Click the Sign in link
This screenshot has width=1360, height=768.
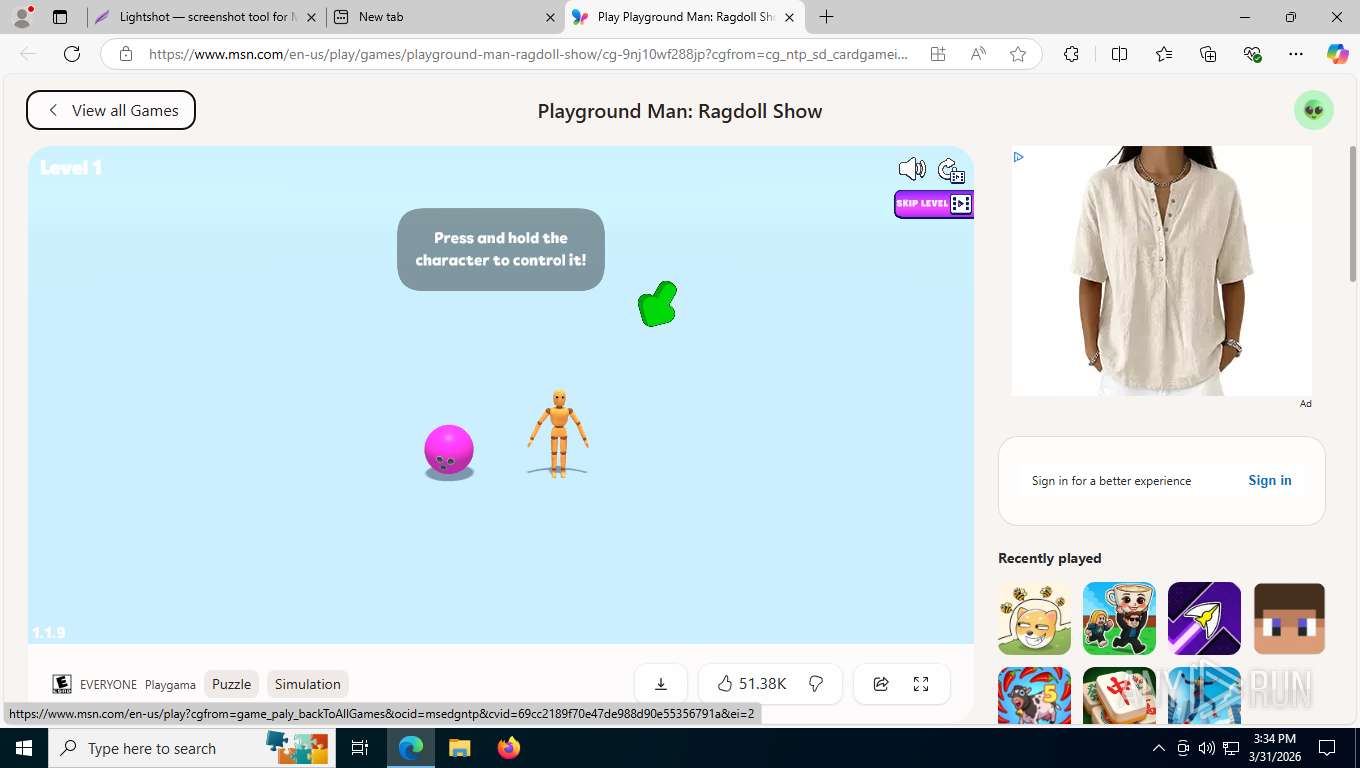(x=1270, y=480)
